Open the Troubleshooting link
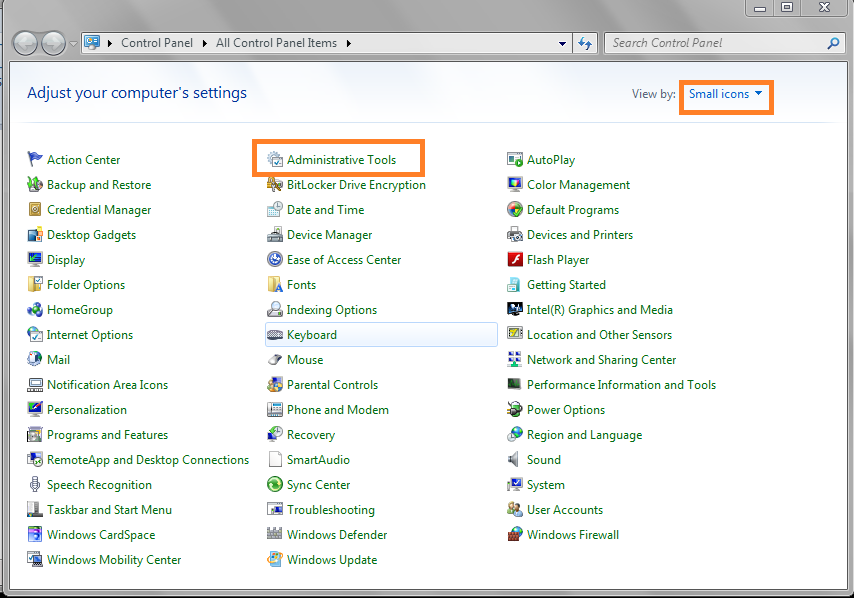The width and height of the screenshot is (854, 598). tap(331, 510)
